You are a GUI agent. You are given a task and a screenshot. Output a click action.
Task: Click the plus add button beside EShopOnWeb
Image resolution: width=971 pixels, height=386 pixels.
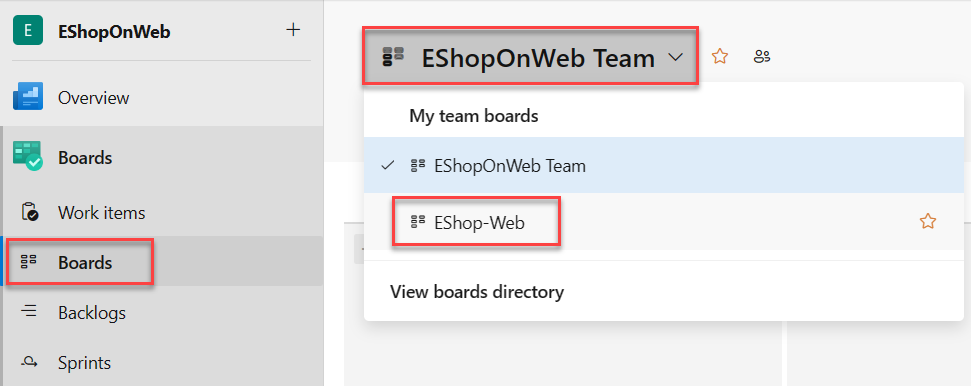[293, 29]
